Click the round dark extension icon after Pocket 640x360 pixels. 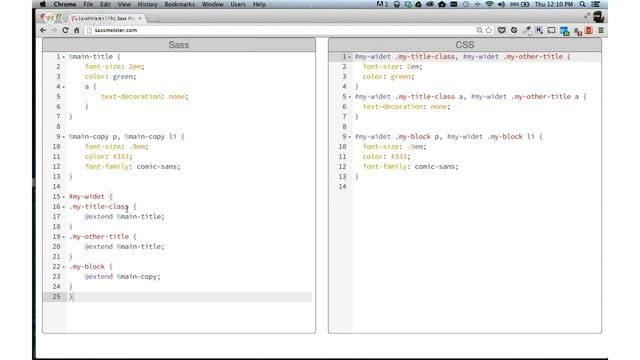514,30
